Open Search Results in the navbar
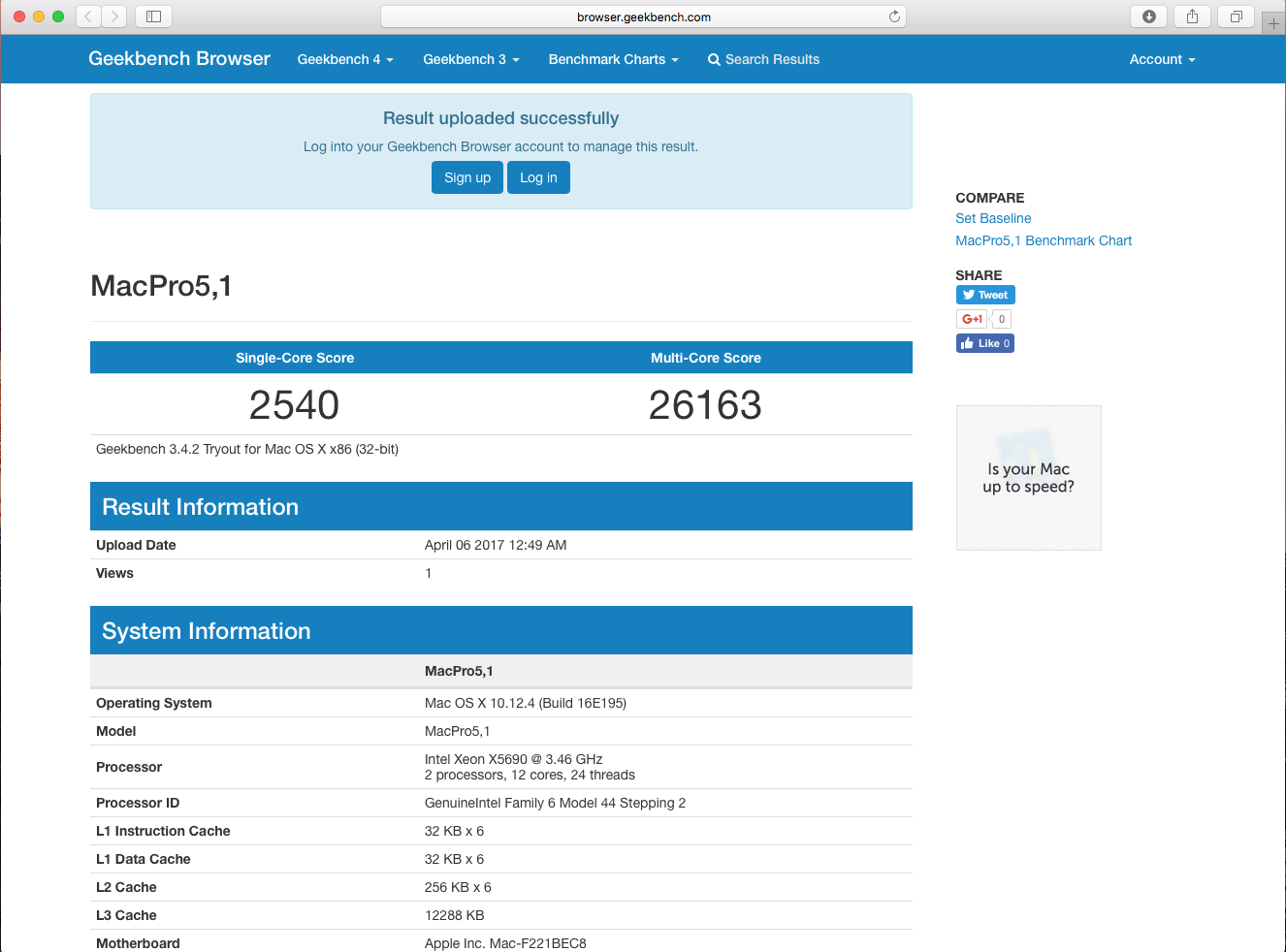This screenshot has width=1286, height=952. (763, 59)
